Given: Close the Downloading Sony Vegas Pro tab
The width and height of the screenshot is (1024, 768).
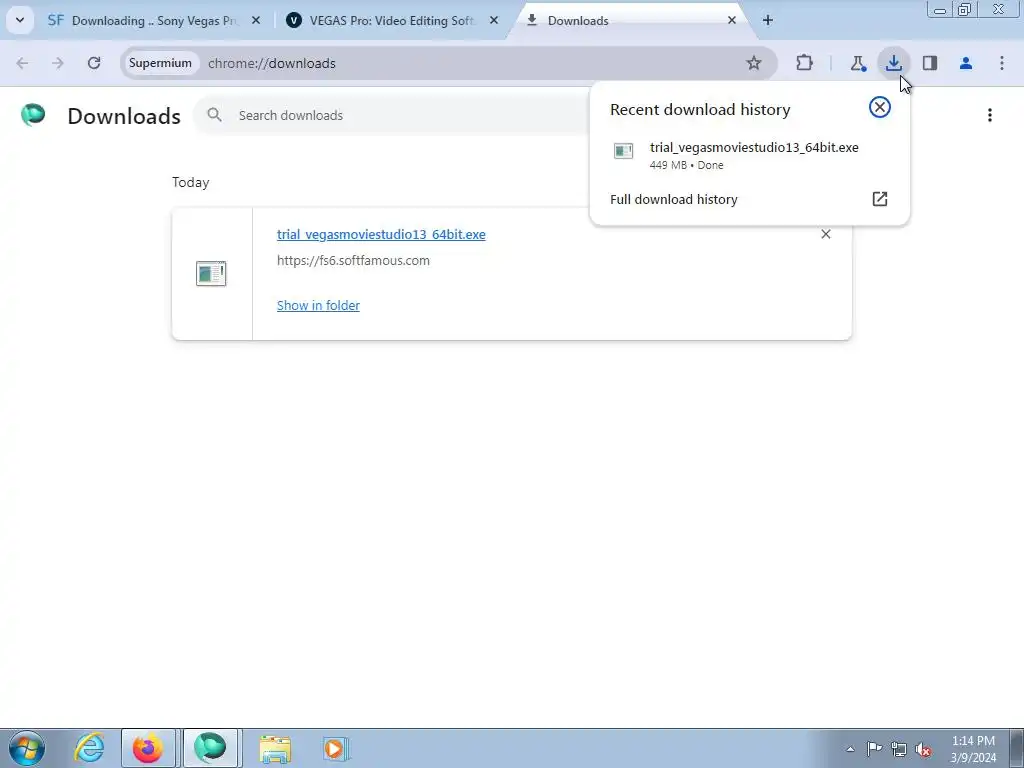Looking at the screenshot, I should (256, 20).
